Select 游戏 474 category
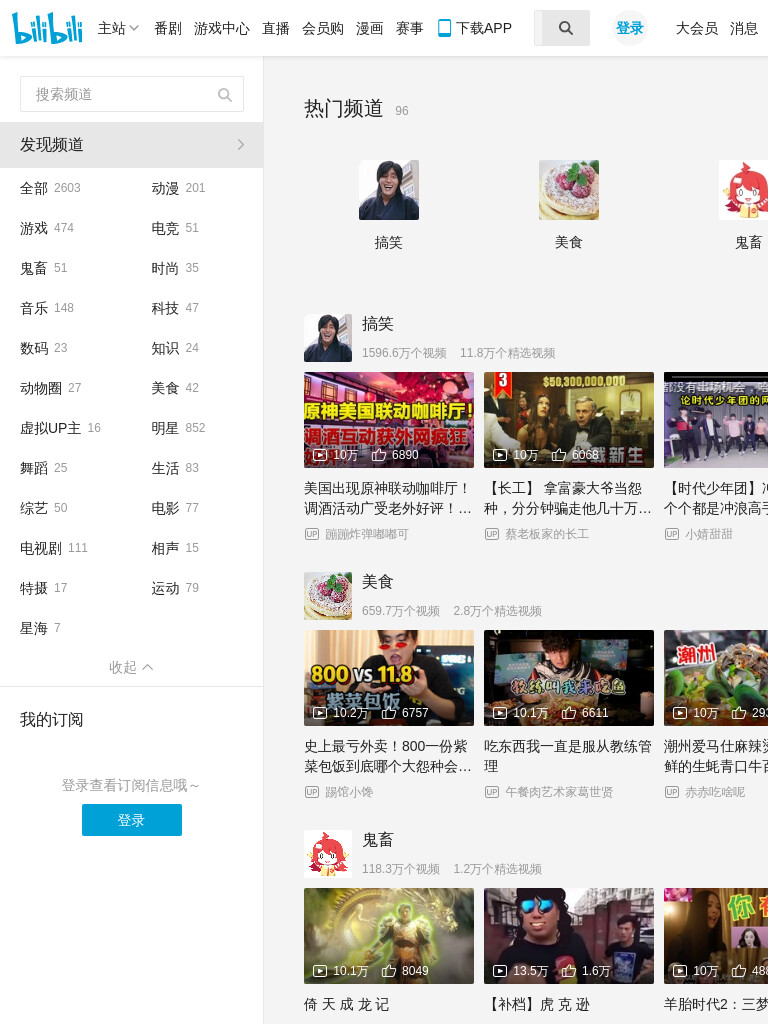 click(47, 228)
